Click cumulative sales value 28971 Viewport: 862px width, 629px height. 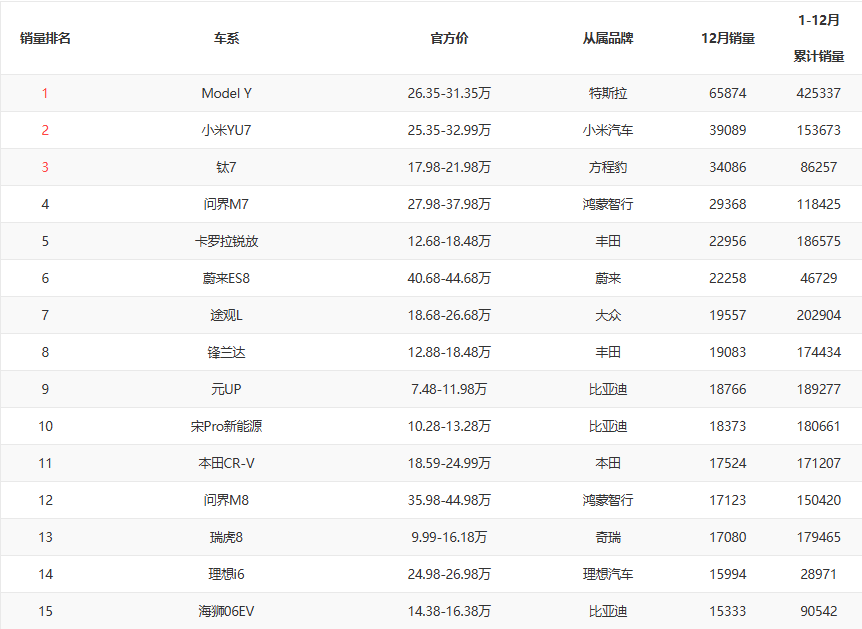tap(819, 574)
